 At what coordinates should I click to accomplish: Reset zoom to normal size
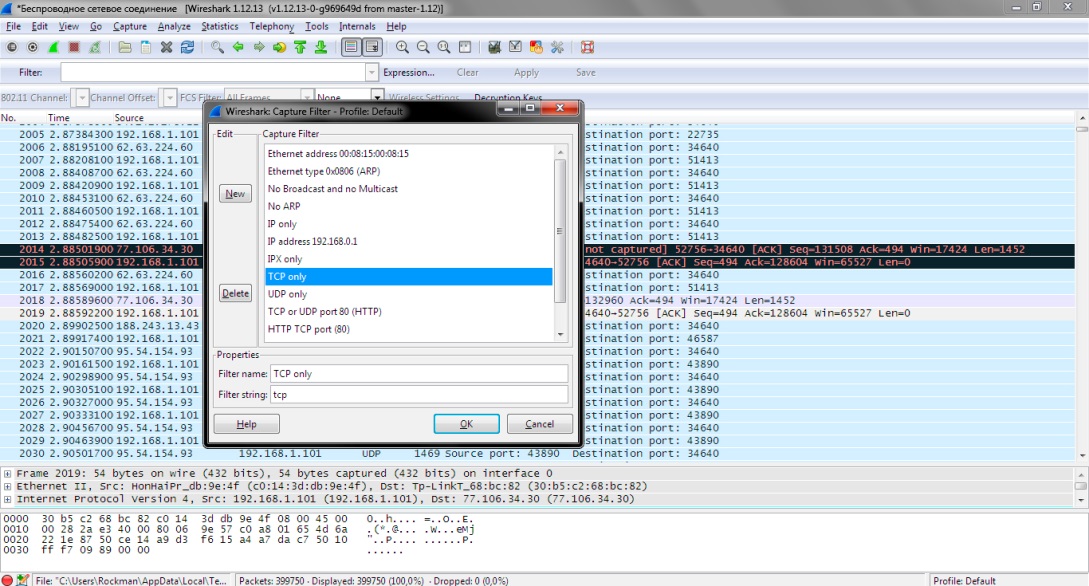click(x=444, y=47)
